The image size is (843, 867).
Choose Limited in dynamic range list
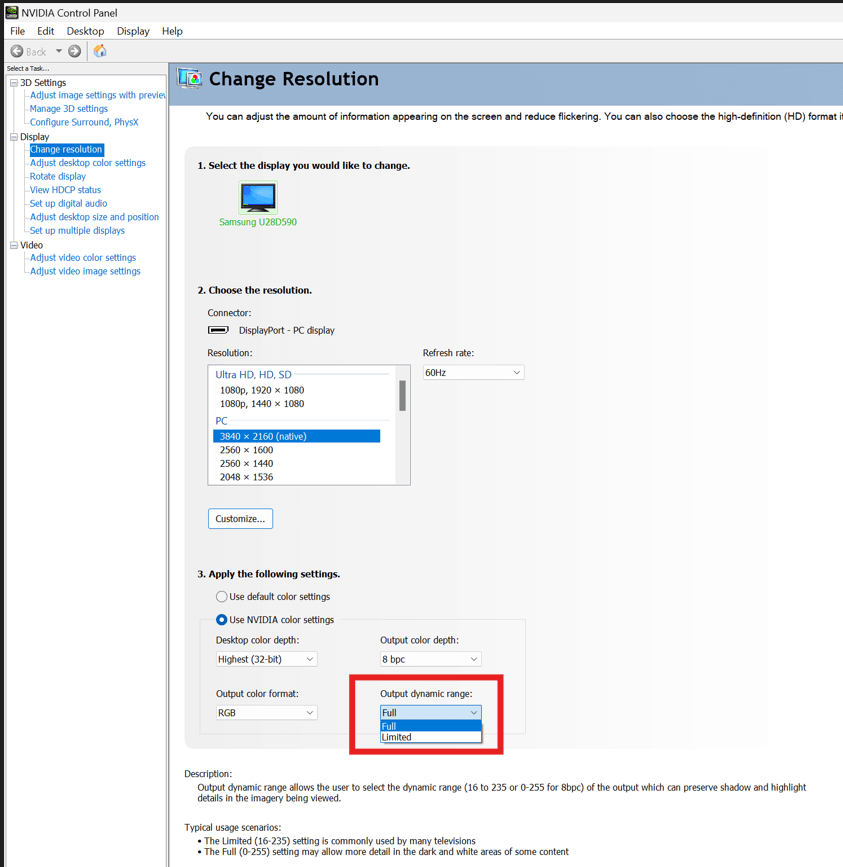(431, 737)
